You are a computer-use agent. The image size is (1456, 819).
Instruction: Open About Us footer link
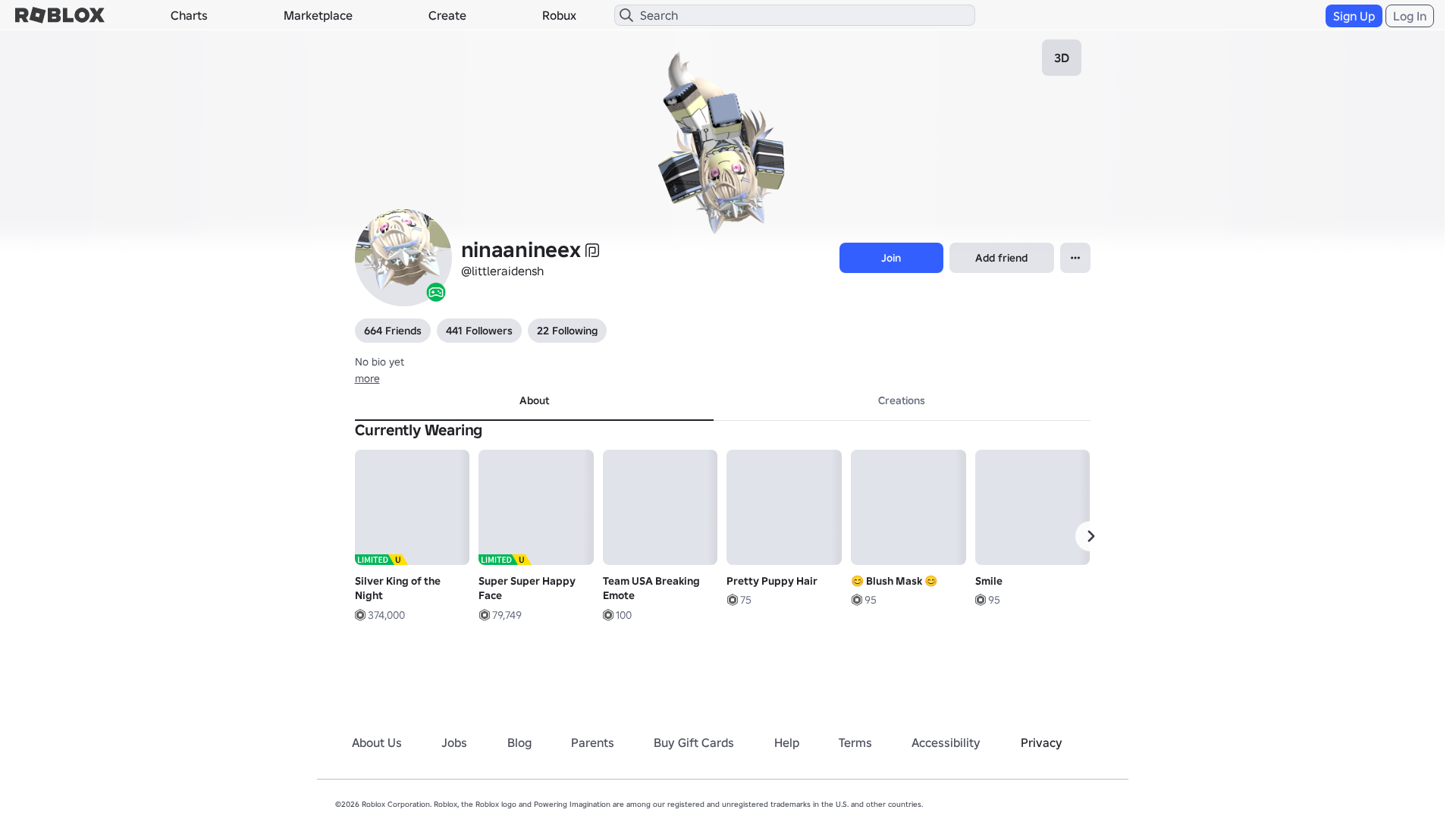pyautogui.click(x=377, y=743)
